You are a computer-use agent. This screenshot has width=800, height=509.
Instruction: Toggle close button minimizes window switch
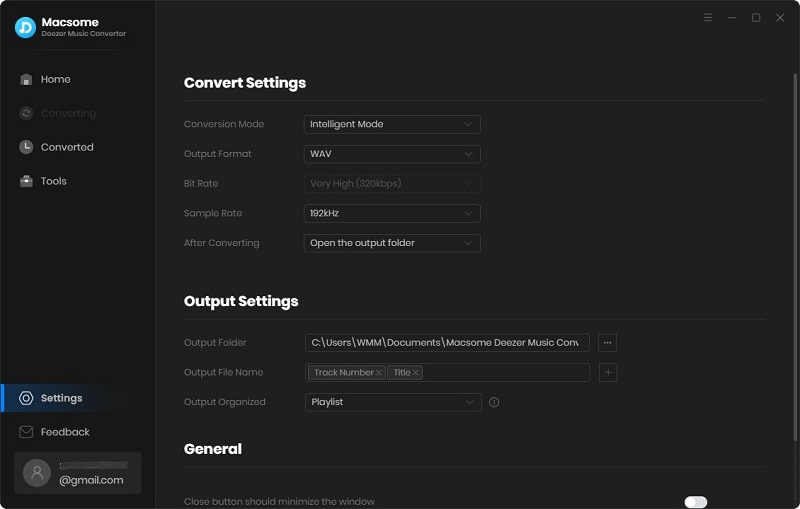(x=696, y=502)
